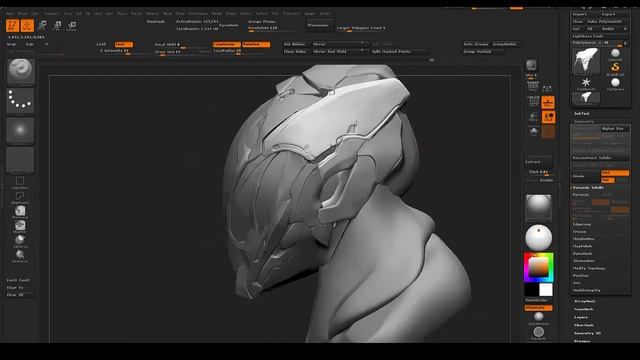Click the Auto Groups button
Screen dimensions: 640x360
coord(476,44)
